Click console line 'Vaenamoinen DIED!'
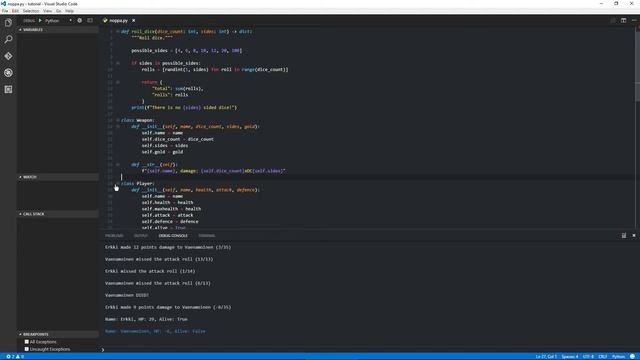The width and height of the screenshot is (640, 360). [x=127, y=295]
